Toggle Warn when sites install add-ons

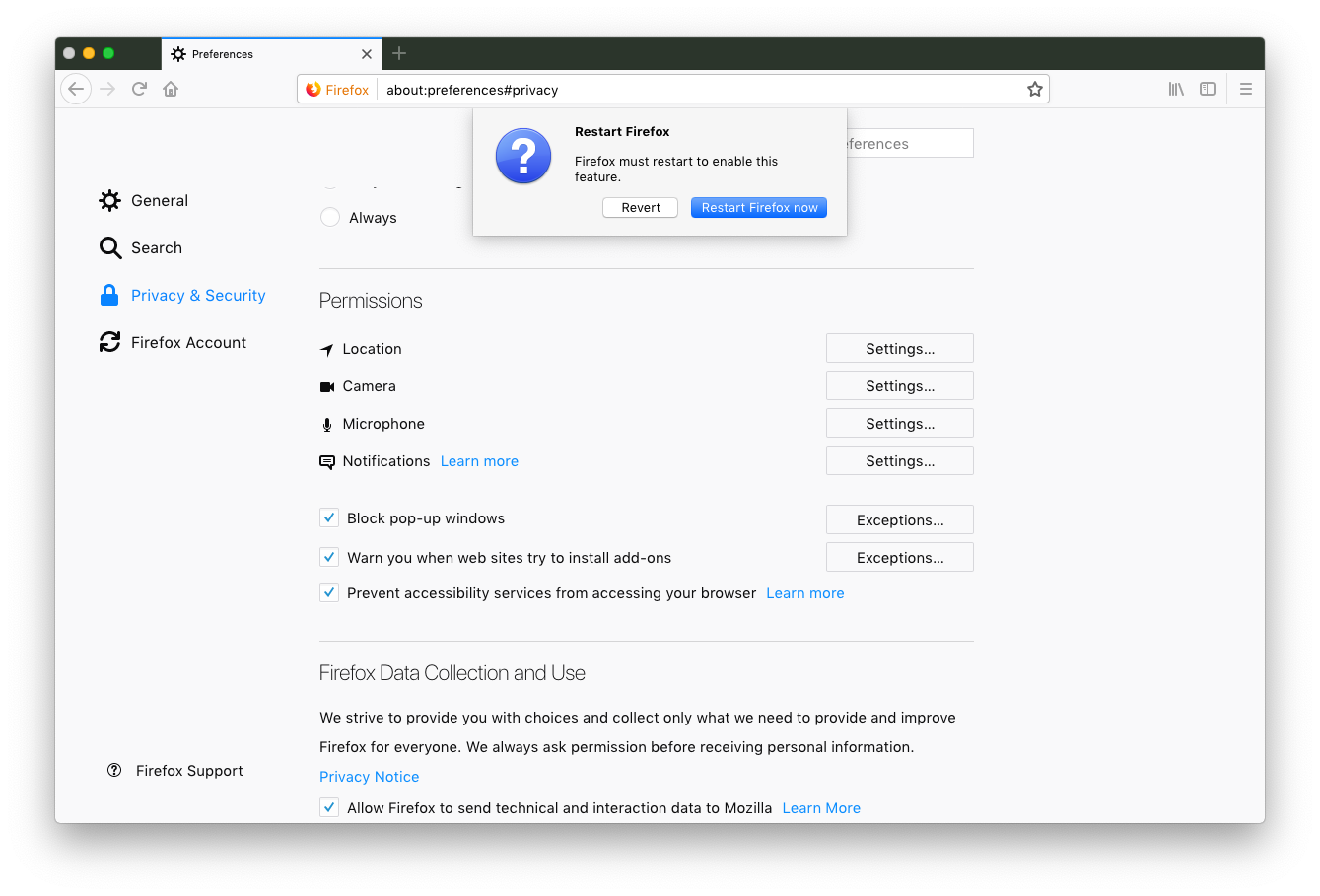point(329,557)
